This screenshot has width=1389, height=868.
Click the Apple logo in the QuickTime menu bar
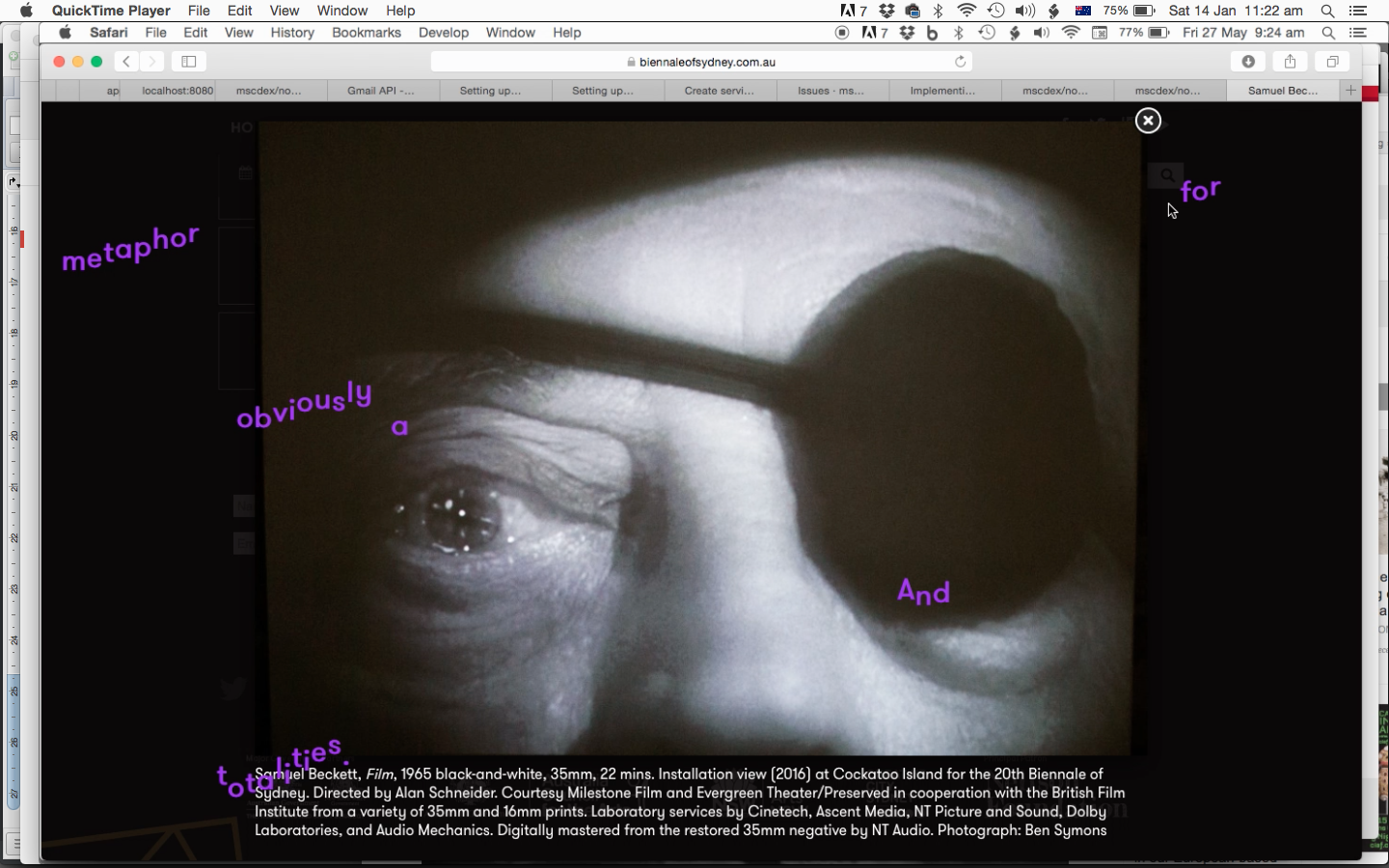pos(26,11)
